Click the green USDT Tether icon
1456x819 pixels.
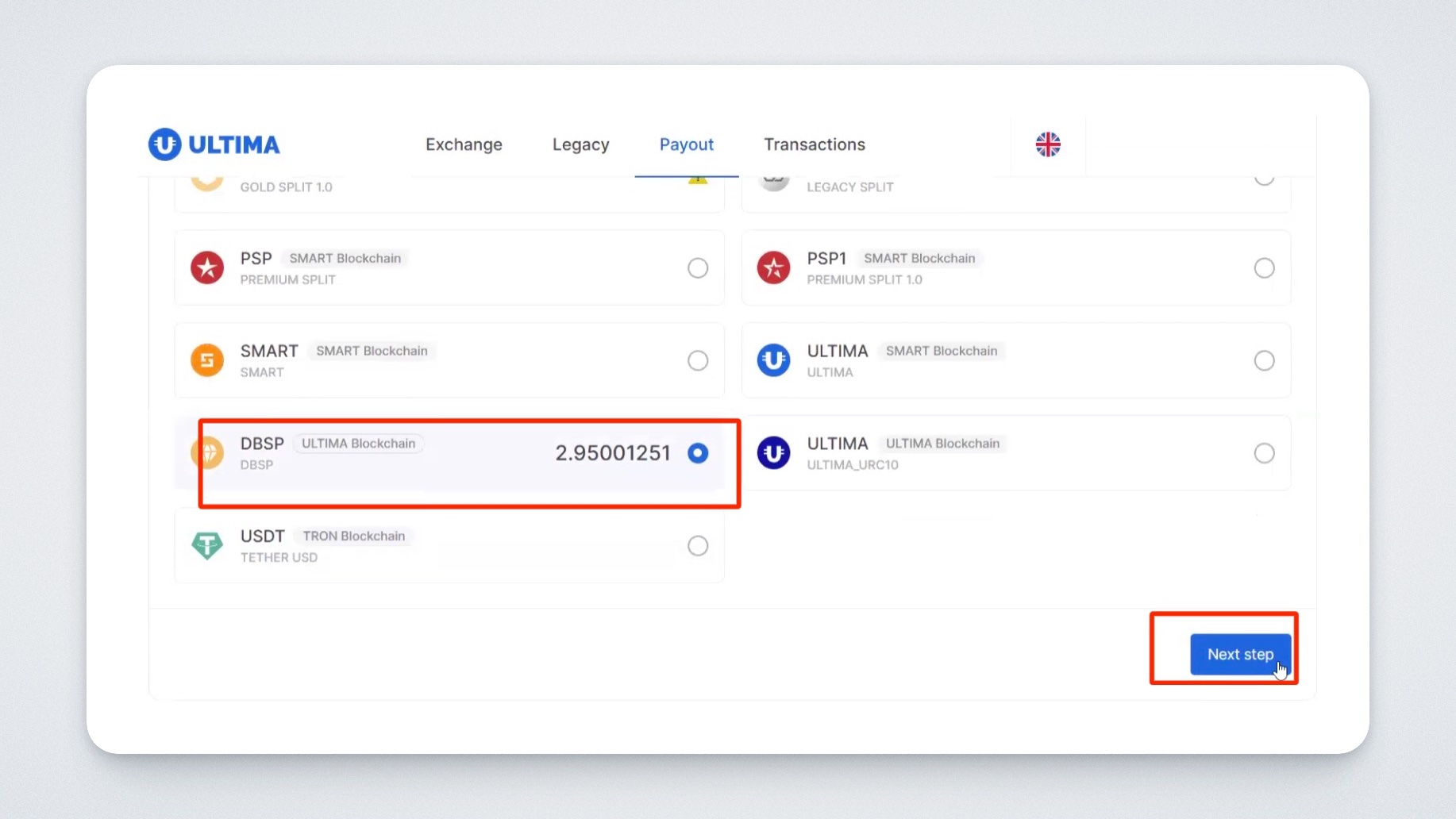coord(207,546)
